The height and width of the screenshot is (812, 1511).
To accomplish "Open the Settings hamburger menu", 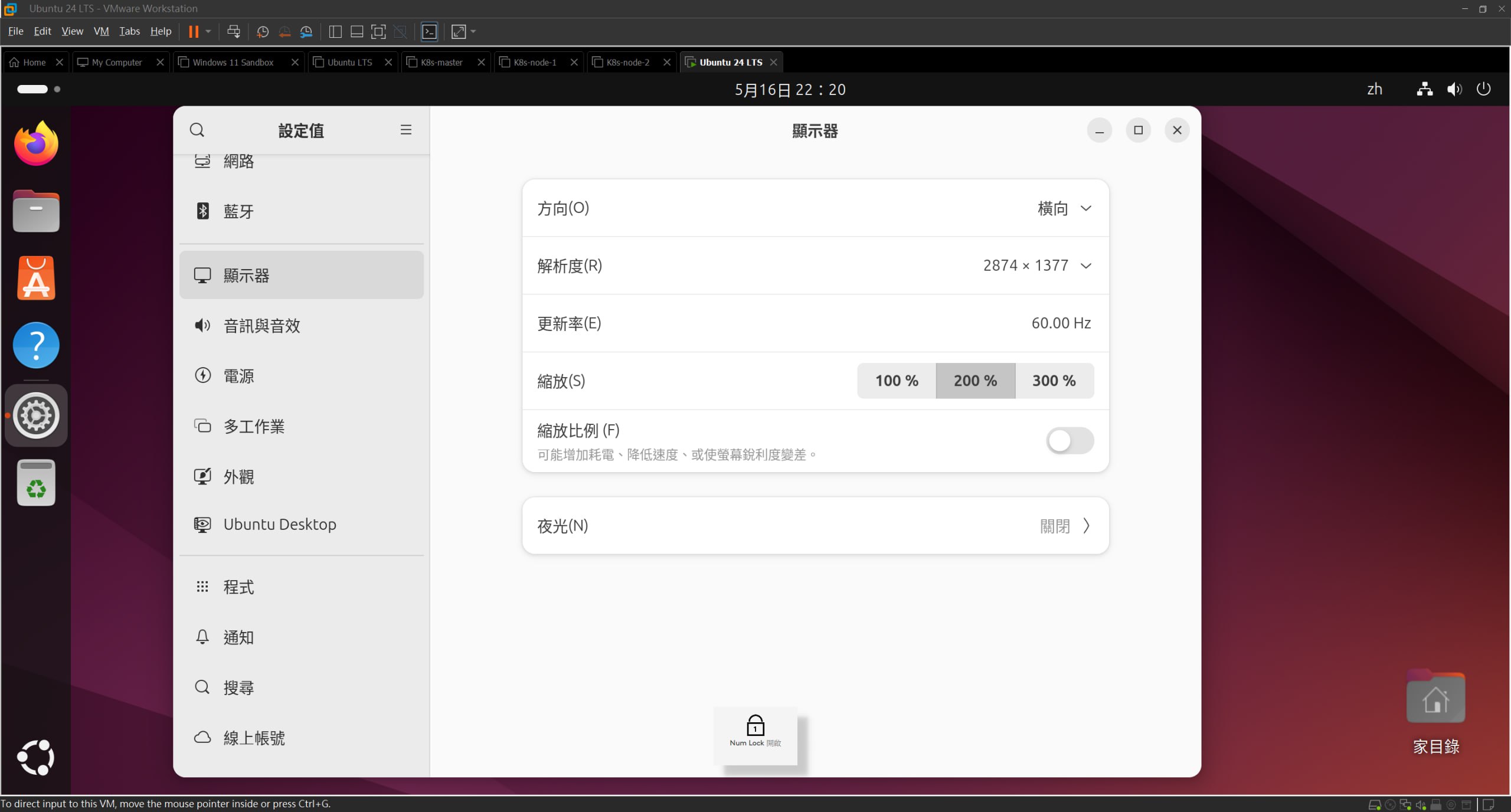I will pyautogui.click(x=405, y=130).
